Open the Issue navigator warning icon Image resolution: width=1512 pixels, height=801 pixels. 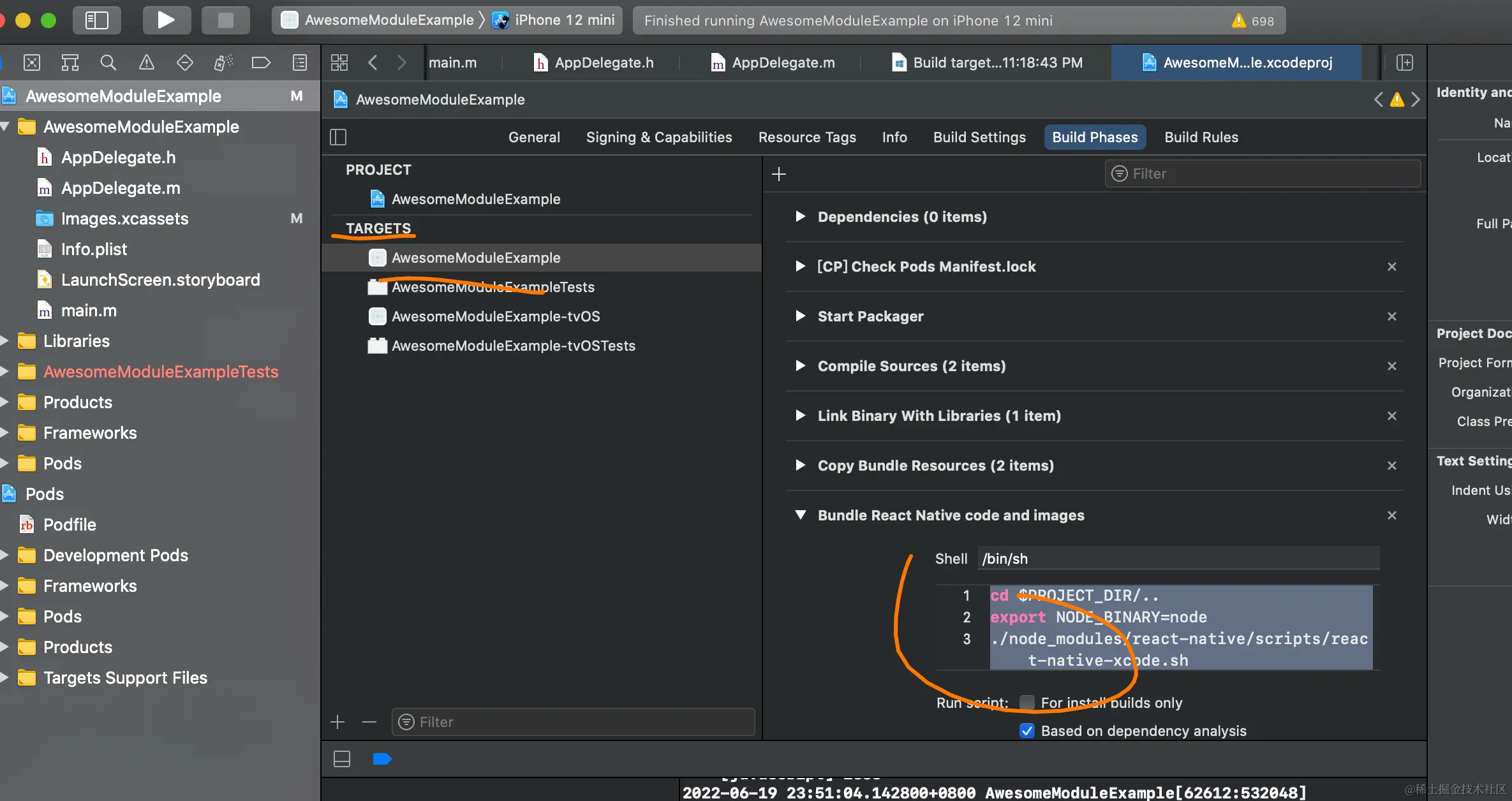click(x=147, y=62)
